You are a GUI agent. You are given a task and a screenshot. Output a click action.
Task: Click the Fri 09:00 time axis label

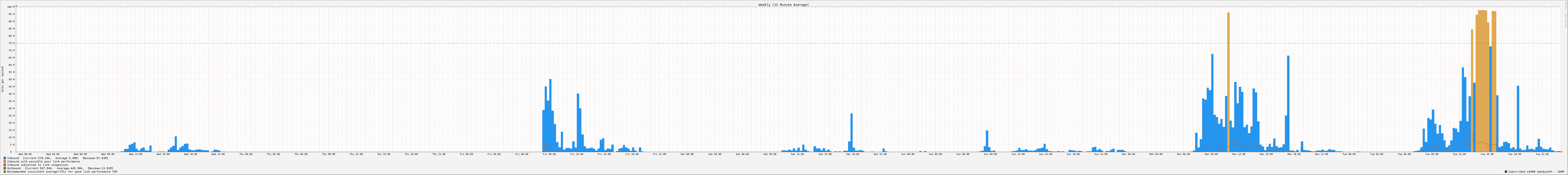point(549,154)
